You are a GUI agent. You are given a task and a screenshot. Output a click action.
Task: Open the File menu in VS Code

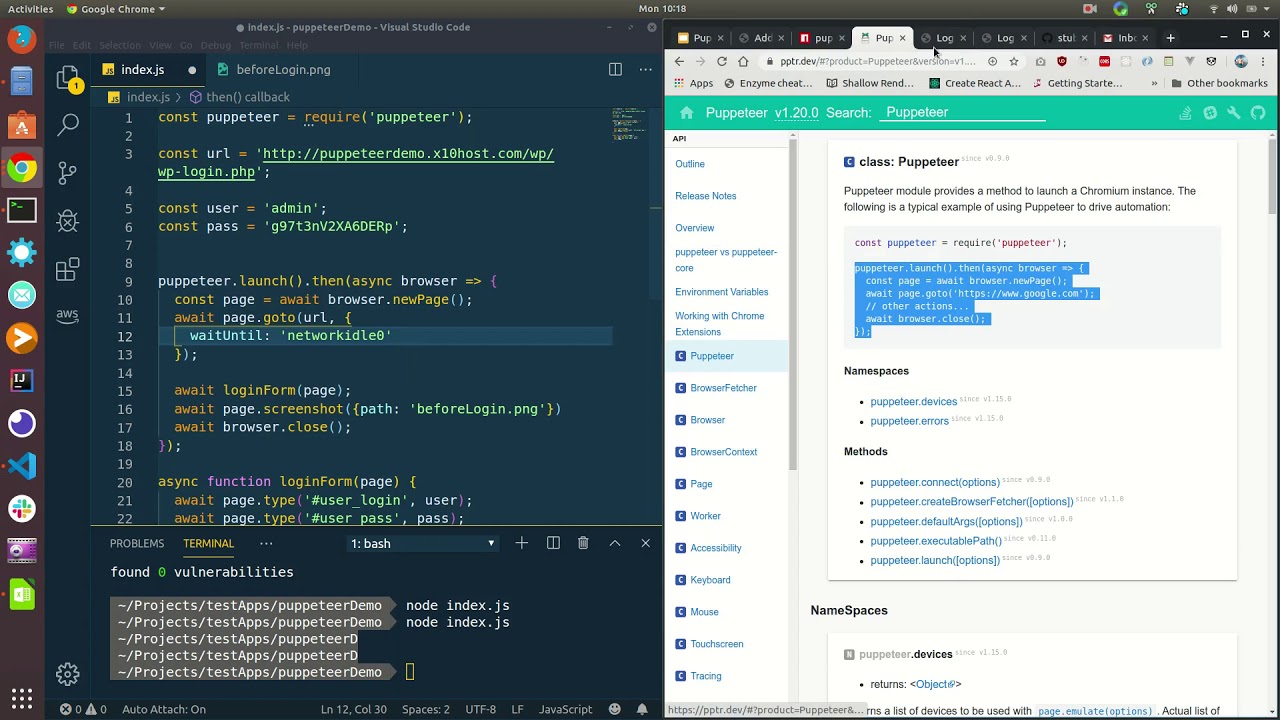tap(57, 45)
